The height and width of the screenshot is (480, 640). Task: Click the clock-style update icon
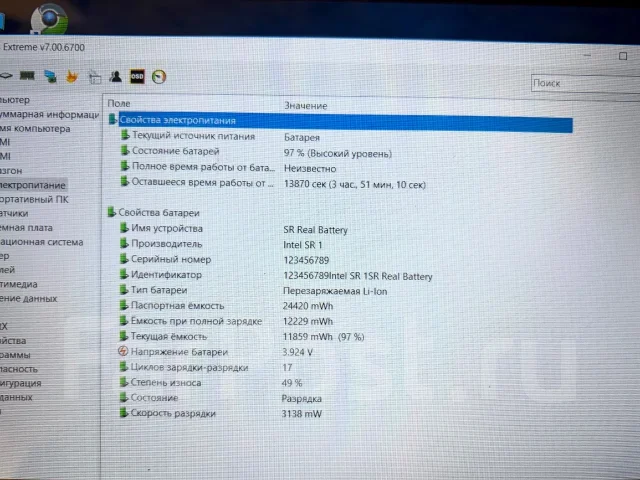point(159,77)
